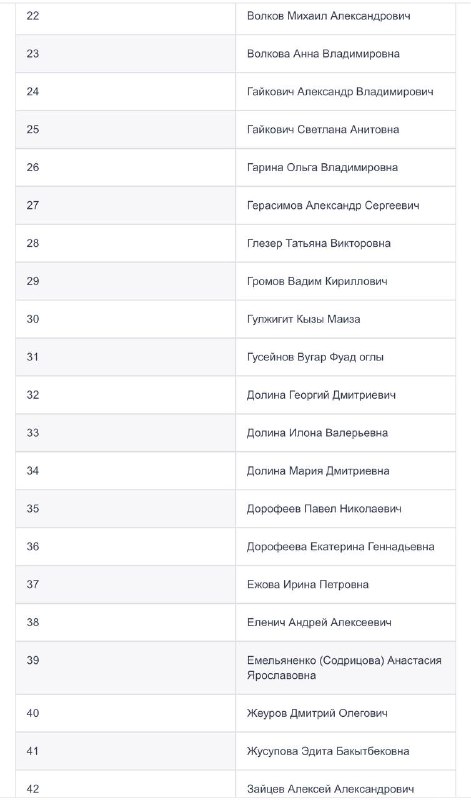Select row number 40 cell

[x=125, y=713]
